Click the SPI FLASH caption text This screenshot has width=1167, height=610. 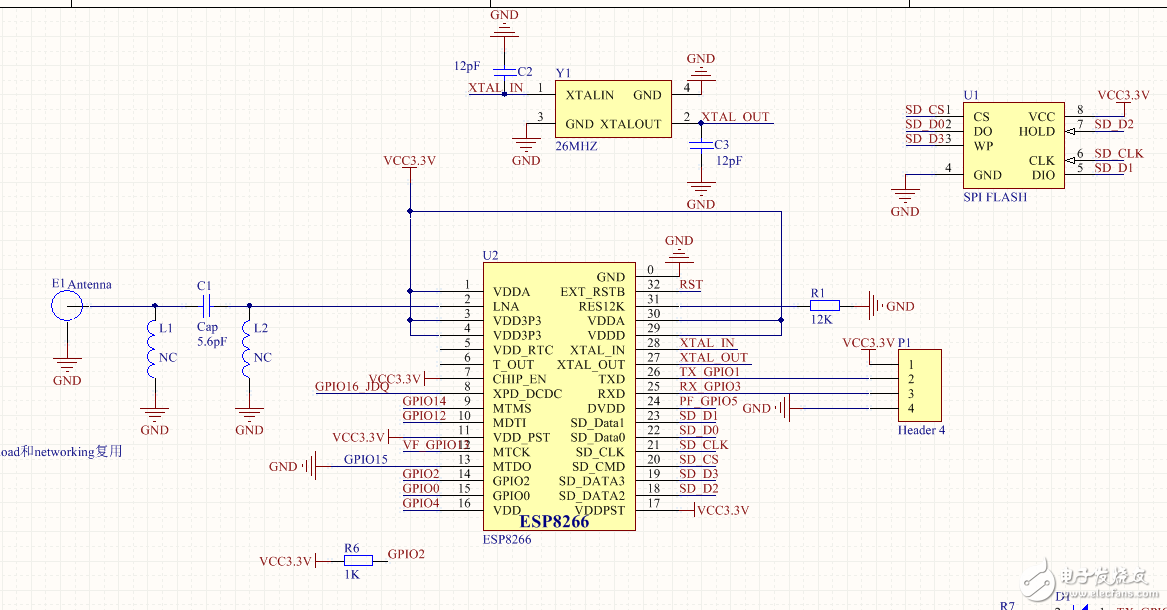pos(995,197)
